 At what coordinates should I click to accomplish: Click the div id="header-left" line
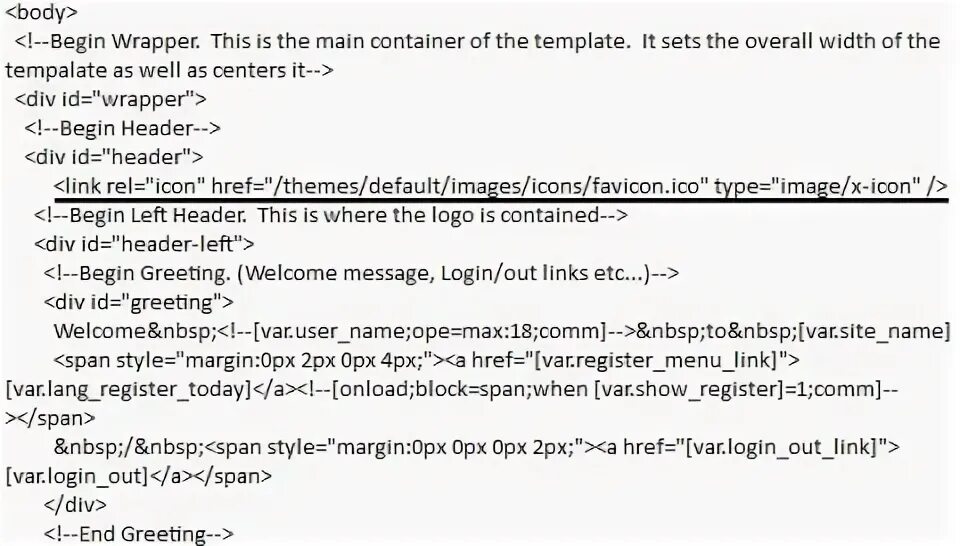pos(144,244)
